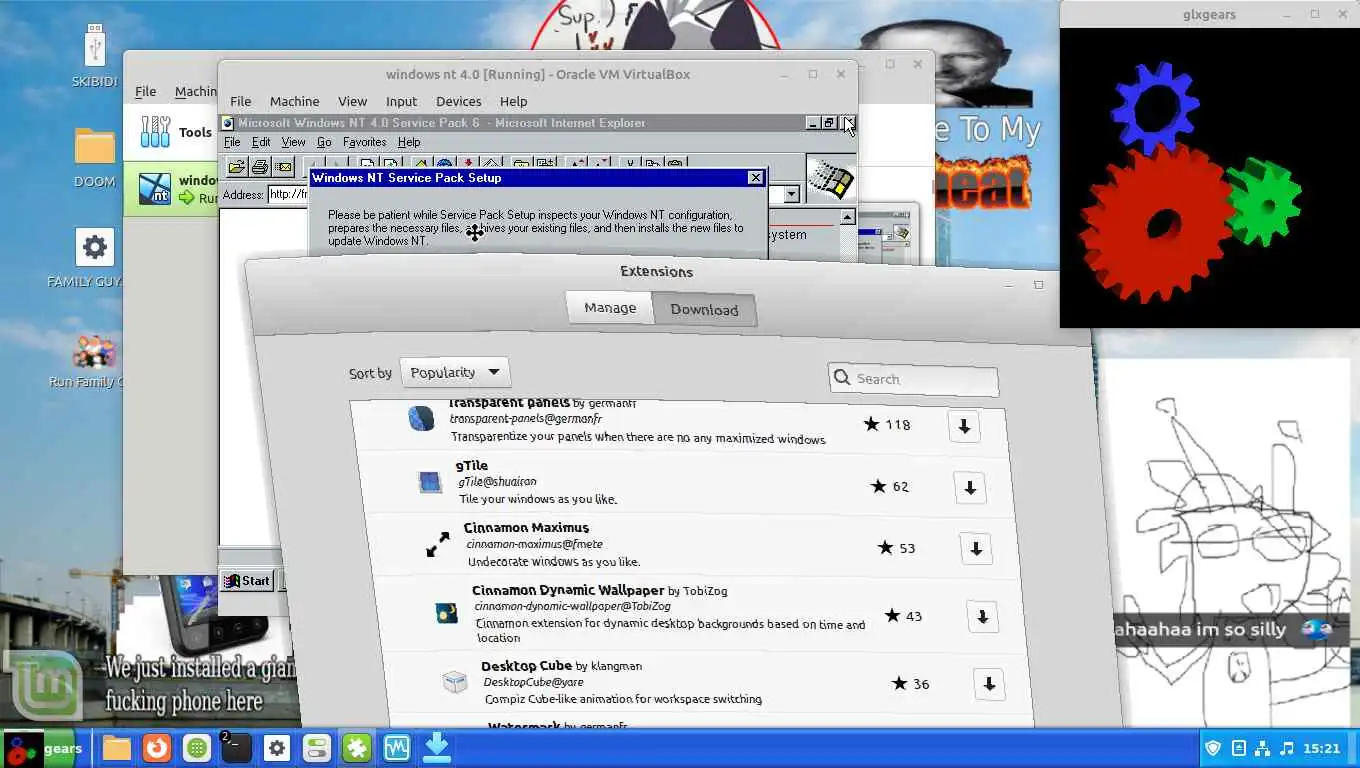Select the Desktop Cube row title

[526, 666]
